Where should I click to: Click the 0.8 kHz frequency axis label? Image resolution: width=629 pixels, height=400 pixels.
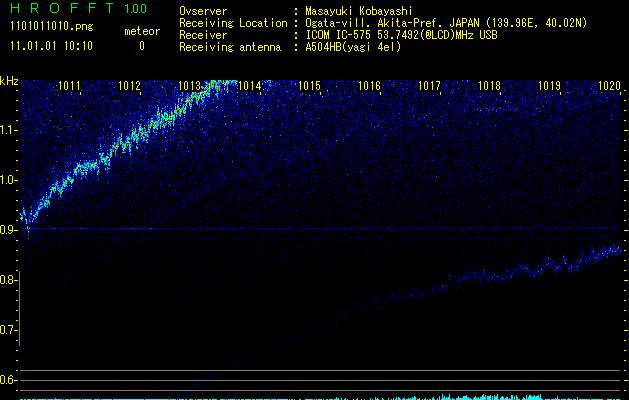coord(8,280)
